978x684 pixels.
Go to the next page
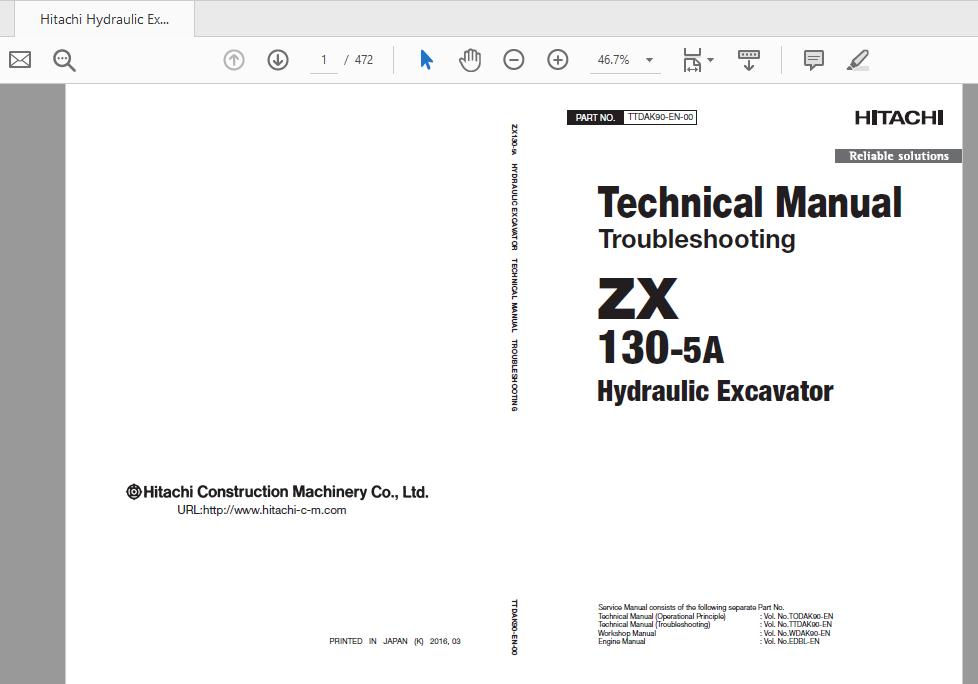pos(278,60)
